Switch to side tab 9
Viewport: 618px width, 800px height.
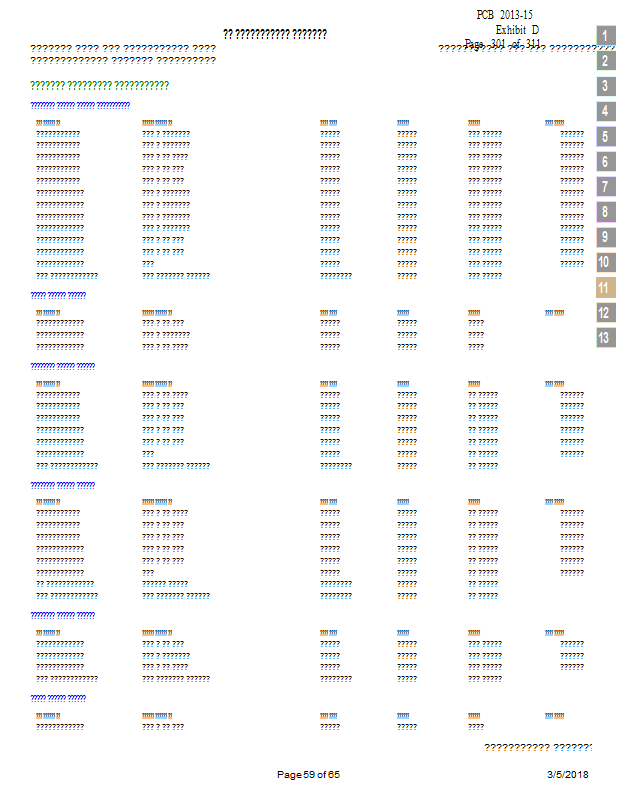[605, 237]
